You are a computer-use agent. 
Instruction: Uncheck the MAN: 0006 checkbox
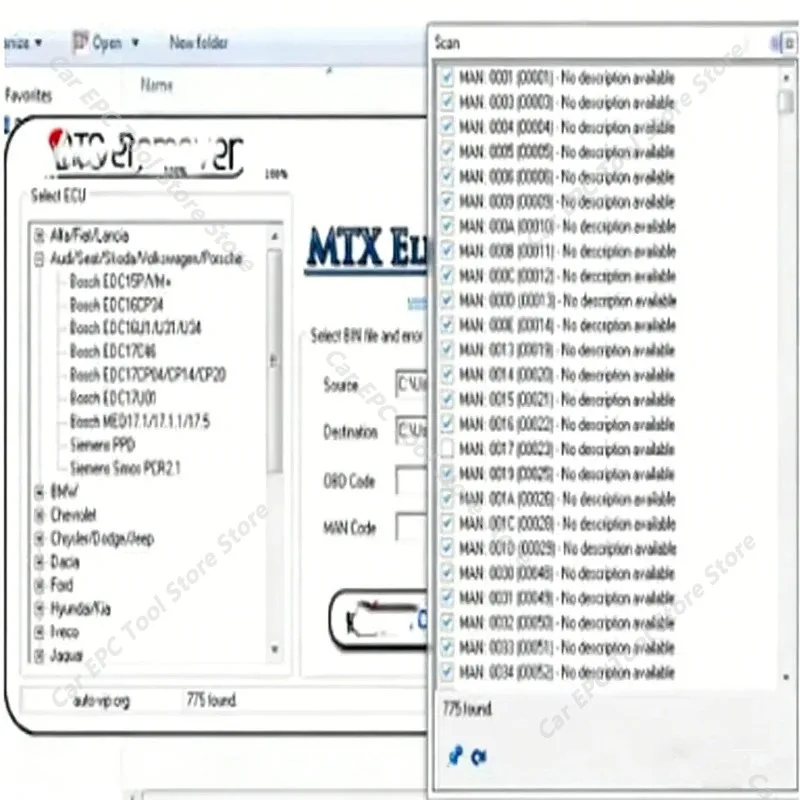447,177
